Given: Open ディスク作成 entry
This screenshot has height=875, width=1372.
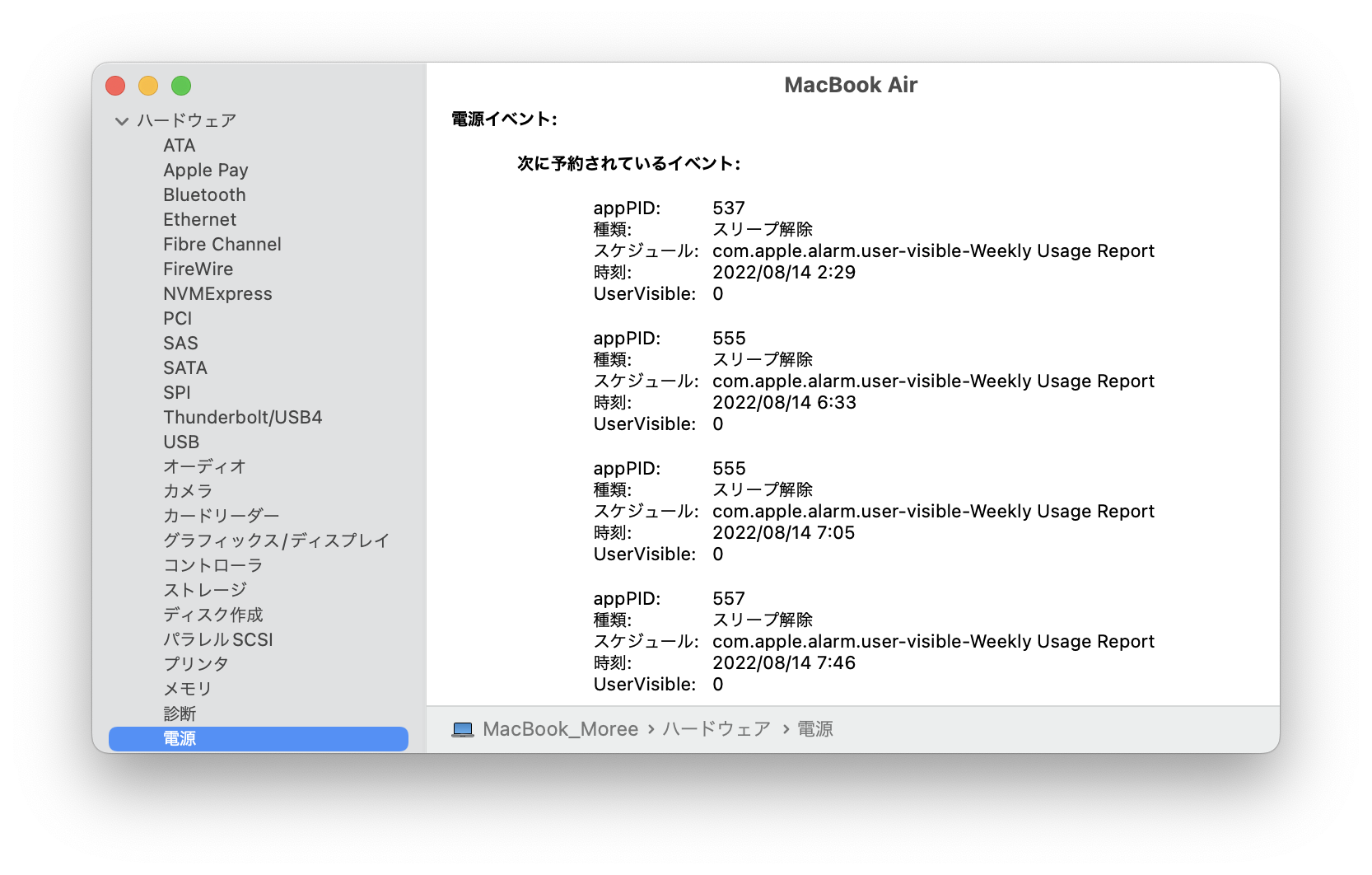Looking at the screenshot, I should pyautogui.click(x=212, y=615).
